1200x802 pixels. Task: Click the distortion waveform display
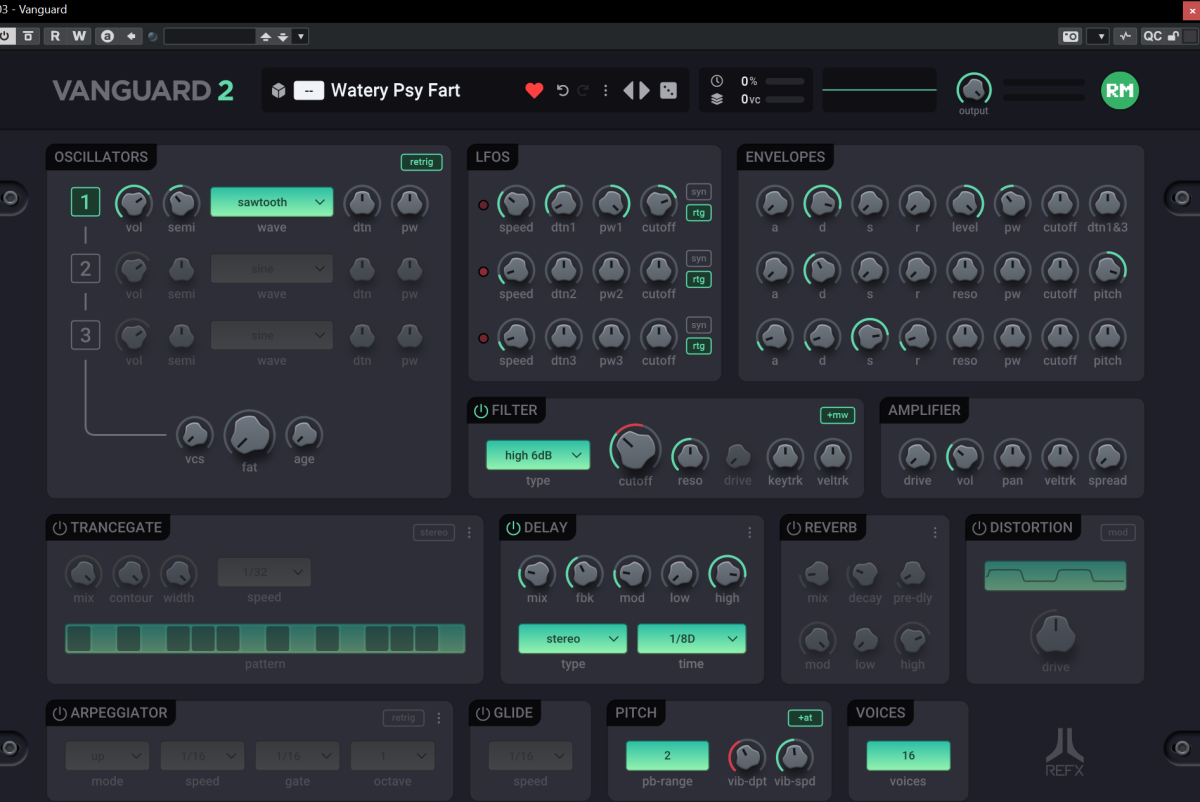pos(1055,576)
